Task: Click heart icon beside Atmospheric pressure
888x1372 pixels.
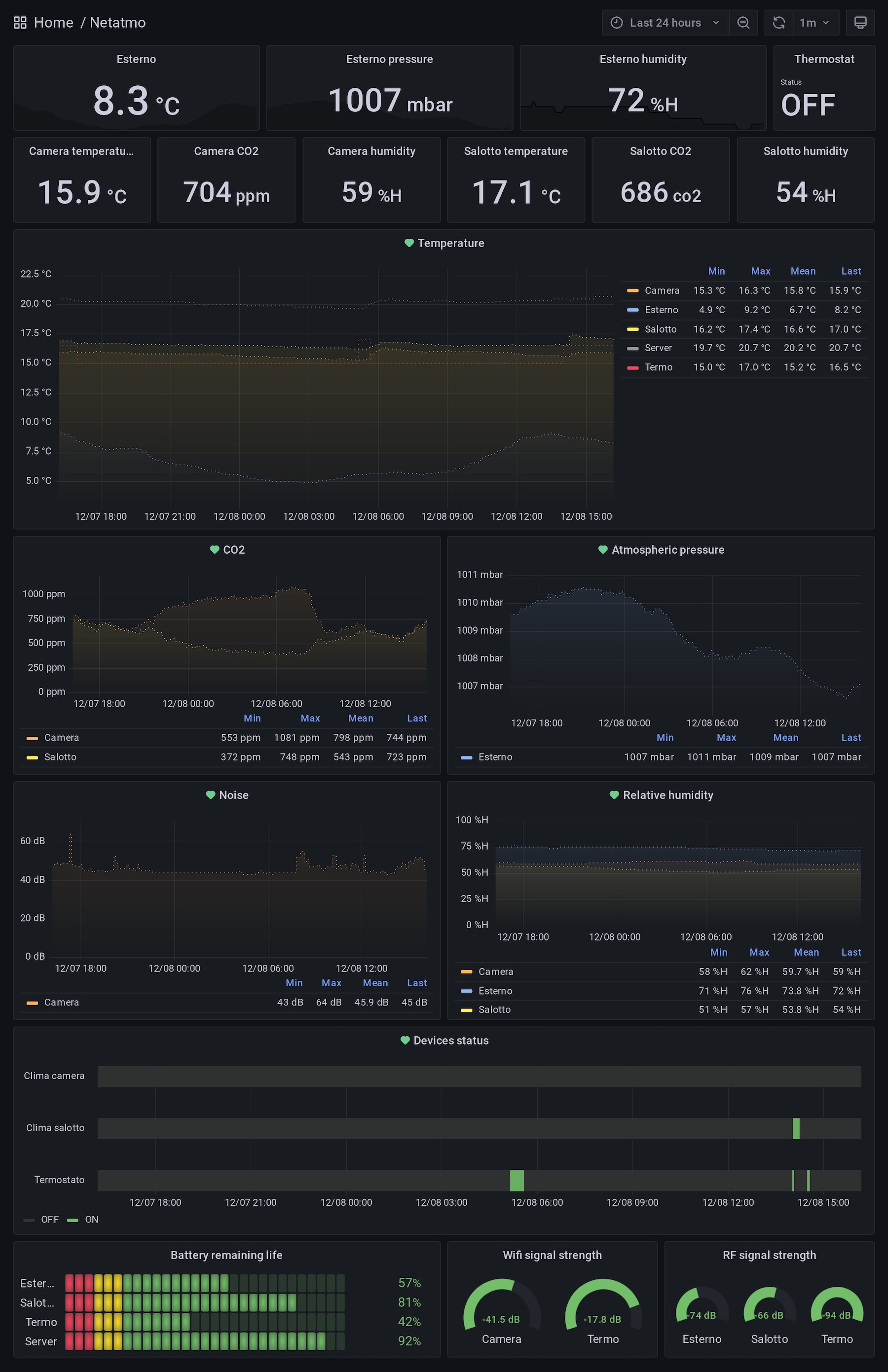Action: pyautogui.click(x=602, y=550)
